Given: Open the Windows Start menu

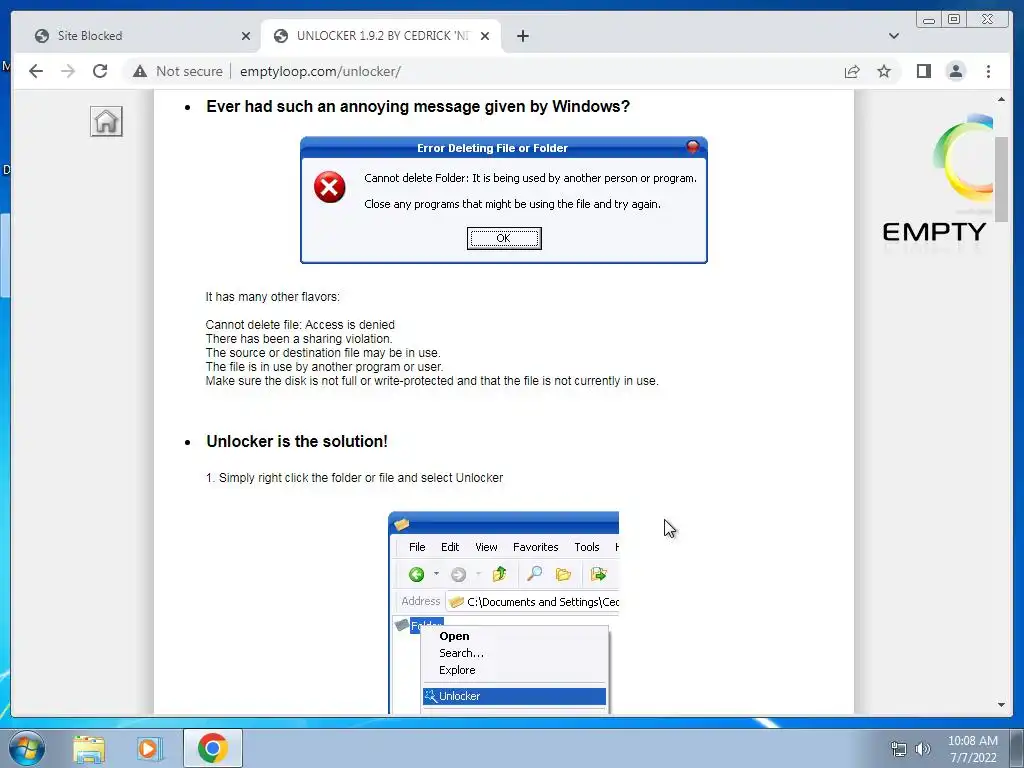Looking at the screenshot, I should pos(26,748).
